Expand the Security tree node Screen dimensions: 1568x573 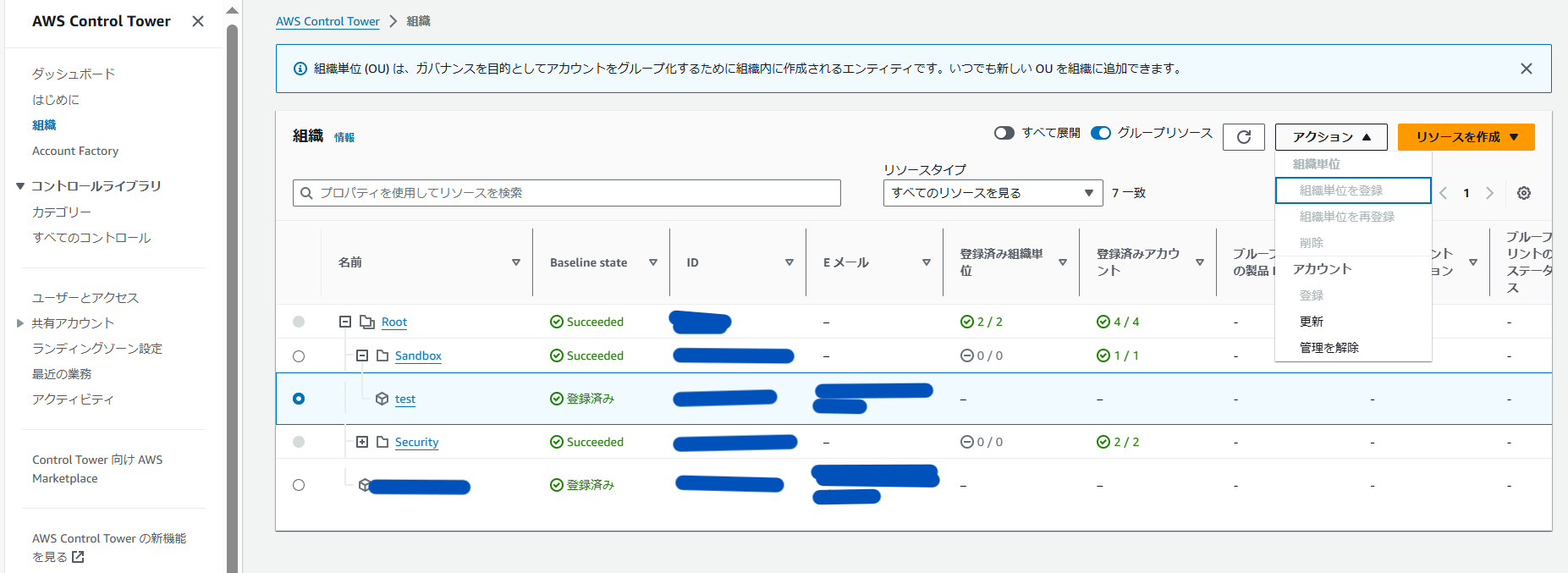(362, 442)
